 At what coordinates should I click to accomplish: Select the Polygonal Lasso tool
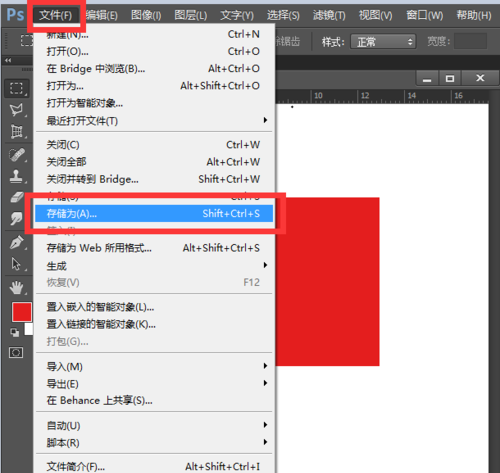(16, 110)
